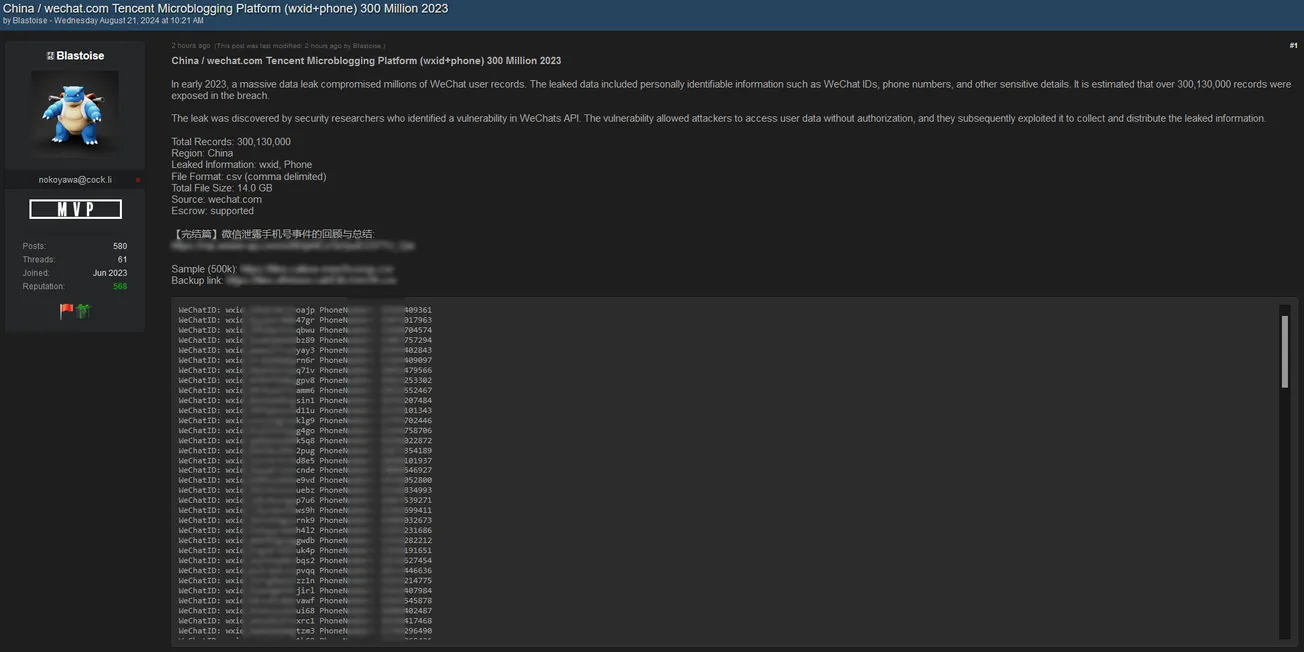The width and height of the screenshot is (1304, 652).
Task: Click the code box scrollbar thumb
Action: click(x=1285, y=352)
